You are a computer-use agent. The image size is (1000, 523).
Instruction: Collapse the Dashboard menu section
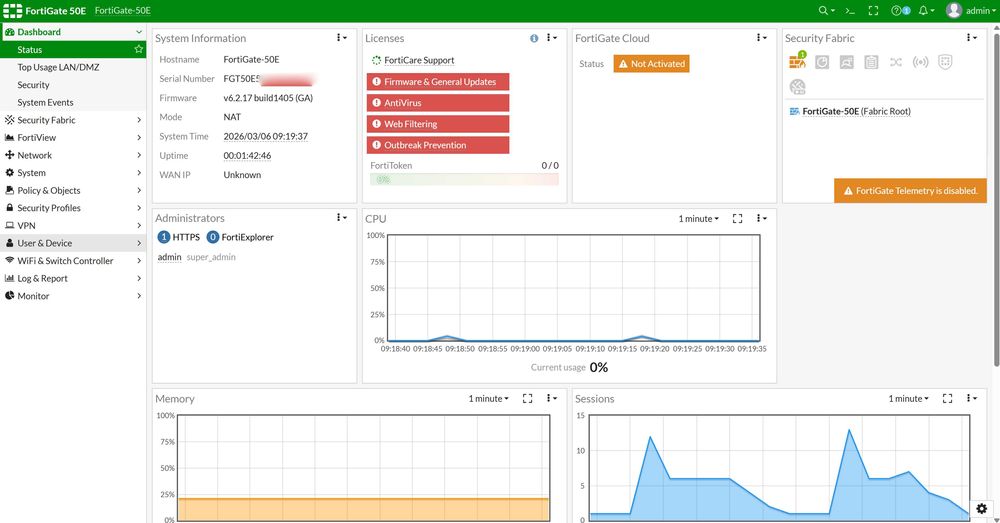click(73, 32)
